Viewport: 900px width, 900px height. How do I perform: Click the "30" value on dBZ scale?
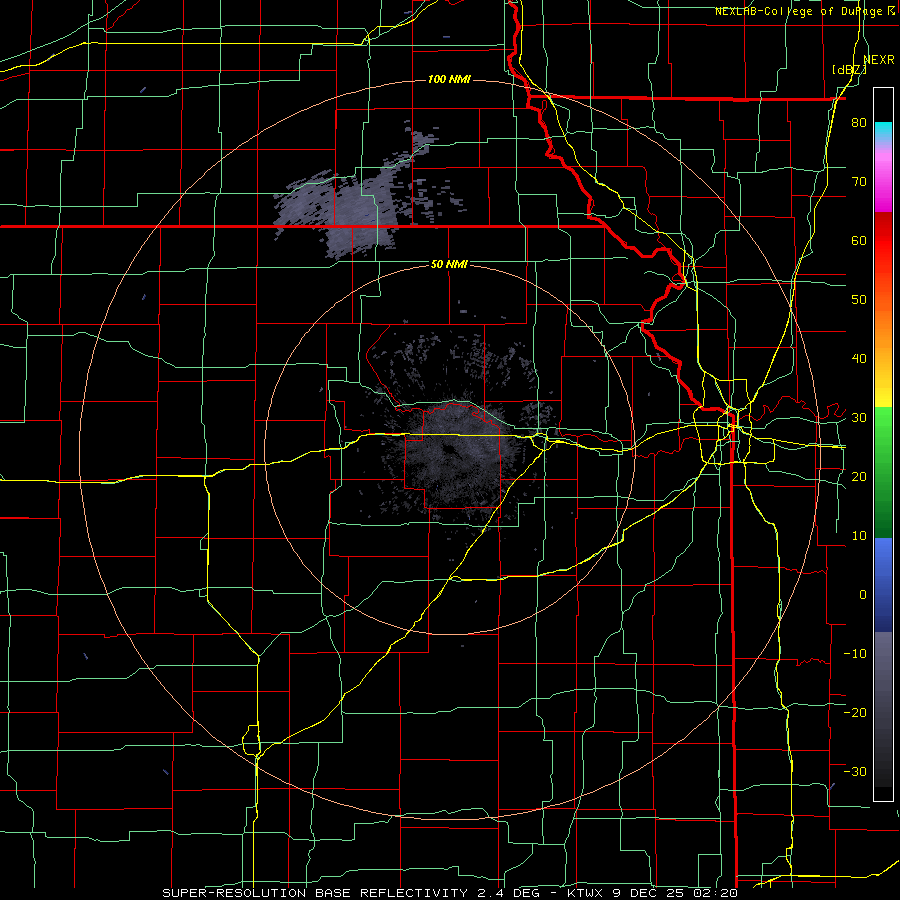pyautogui.click(x=859, y=417)
